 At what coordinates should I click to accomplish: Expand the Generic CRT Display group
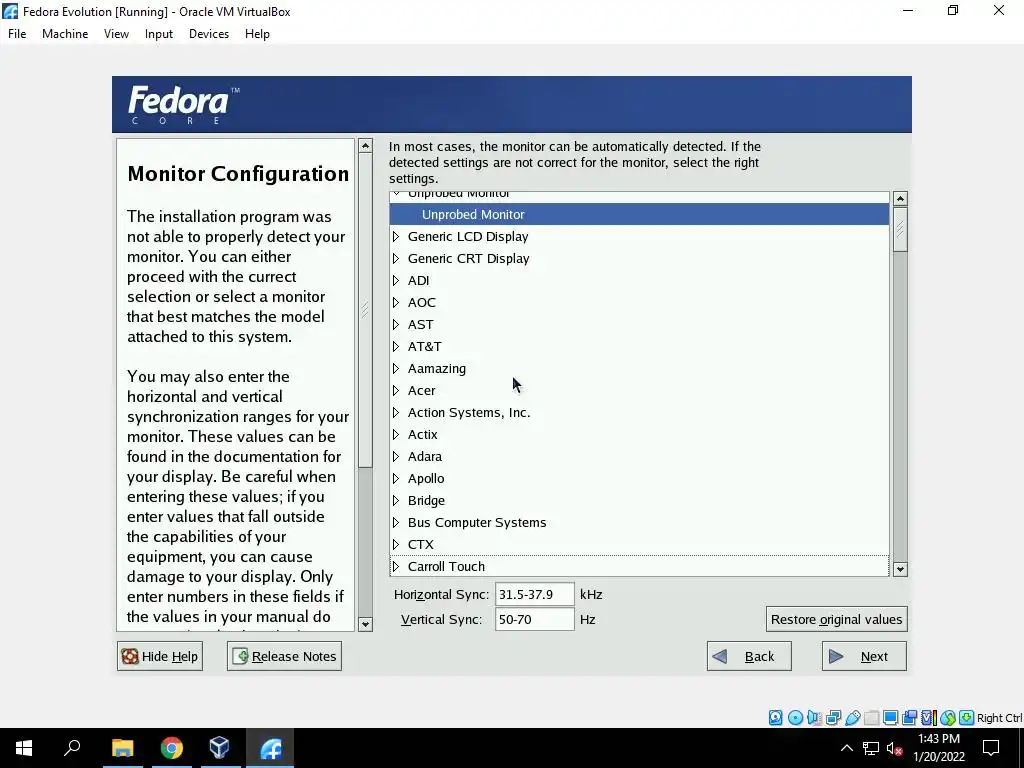(x=396, y=259)
